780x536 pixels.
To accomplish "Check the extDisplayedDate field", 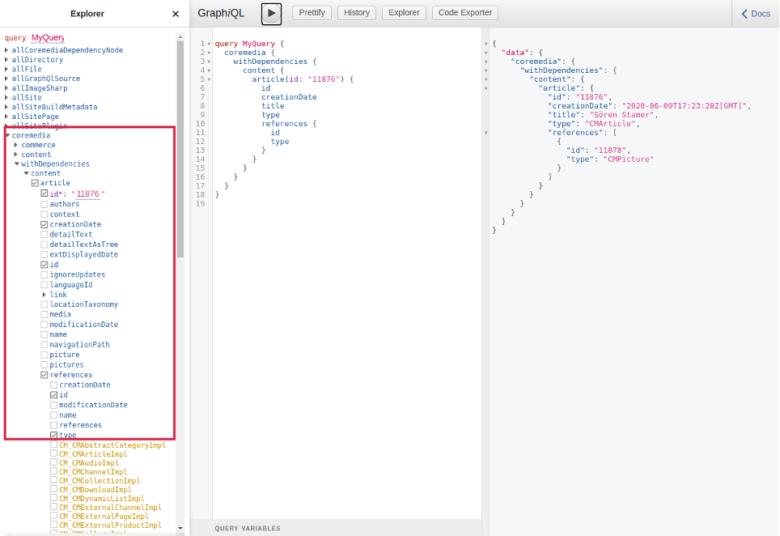I will 44,254.
